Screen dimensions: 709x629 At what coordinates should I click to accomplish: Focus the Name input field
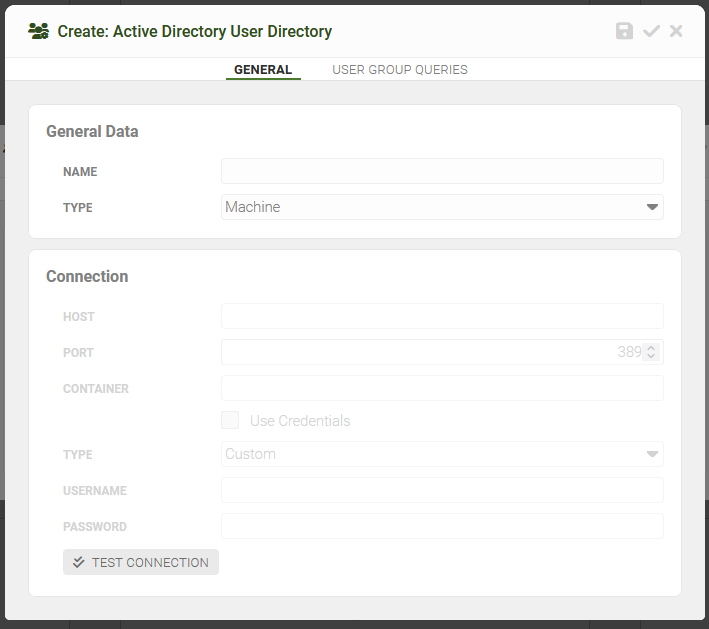442,171
